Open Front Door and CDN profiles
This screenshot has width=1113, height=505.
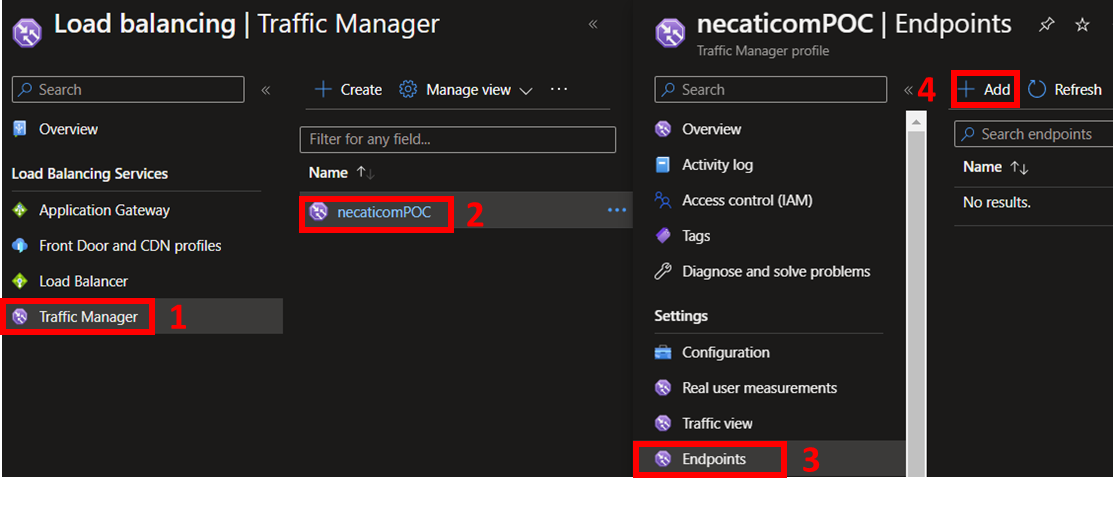pyautogui.click(x=130, y=246)
